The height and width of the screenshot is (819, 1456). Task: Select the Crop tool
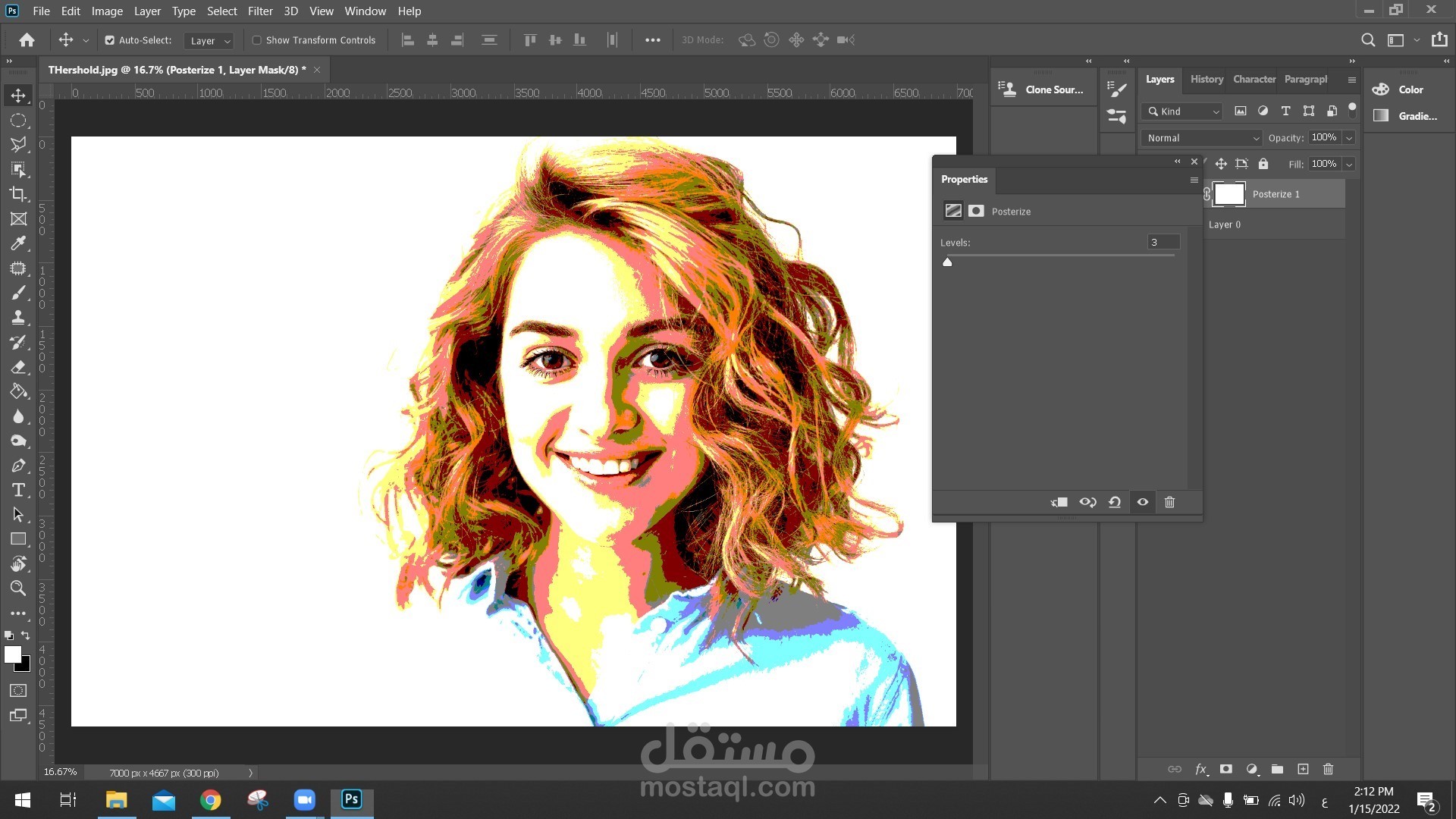pos(18,194)
